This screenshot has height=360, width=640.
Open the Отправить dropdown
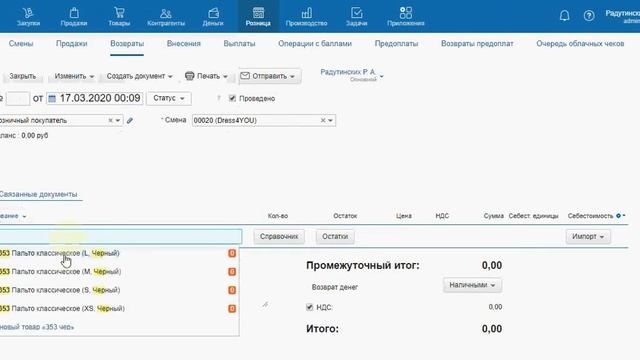click(x=269, y=76)
